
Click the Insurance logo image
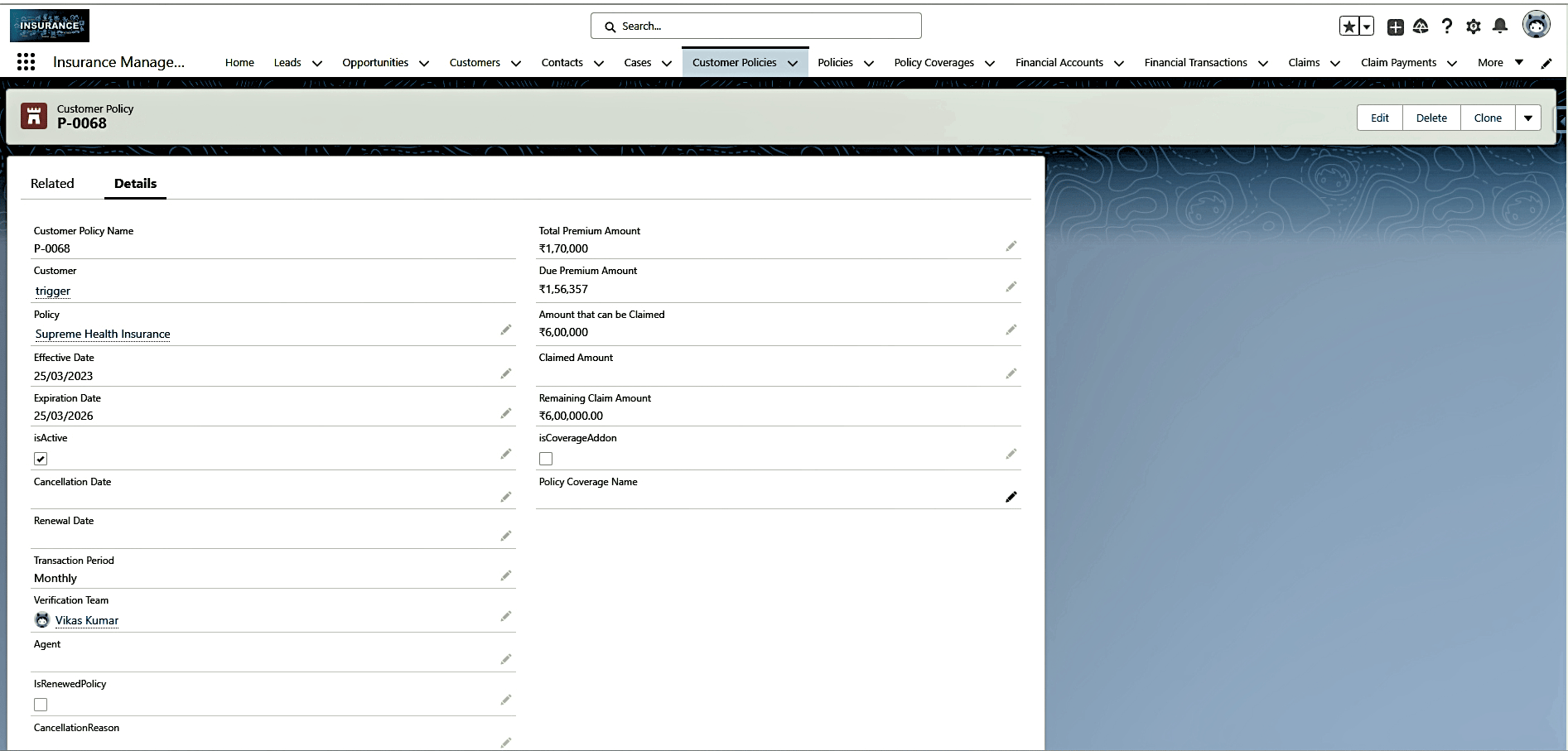(x=50, y=26)
